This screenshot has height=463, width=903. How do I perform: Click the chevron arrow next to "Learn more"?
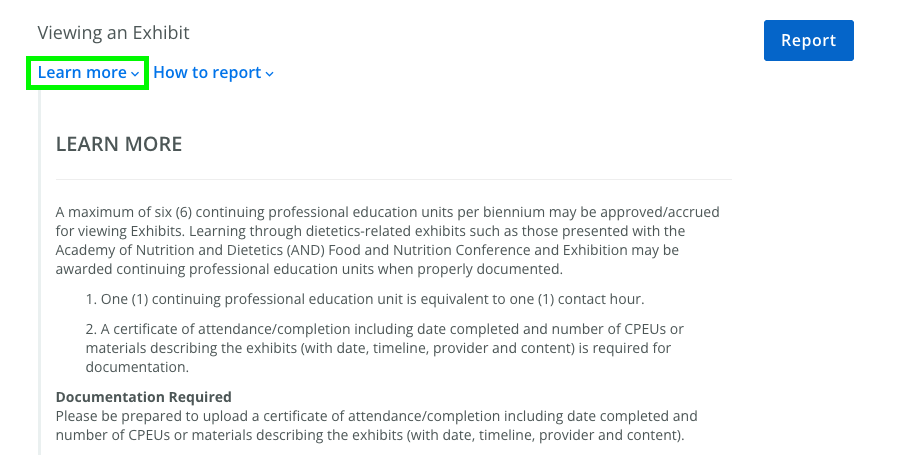135,74
